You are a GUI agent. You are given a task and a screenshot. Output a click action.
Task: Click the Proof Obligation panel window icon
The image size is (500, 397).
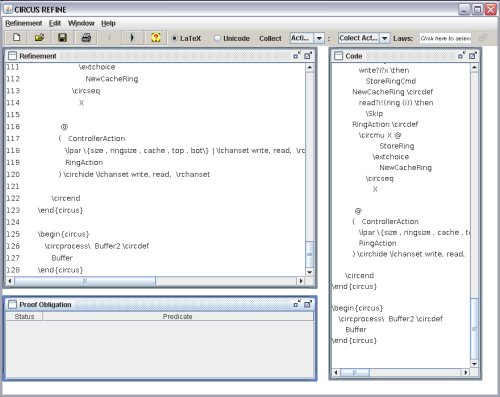coord(12,304)
